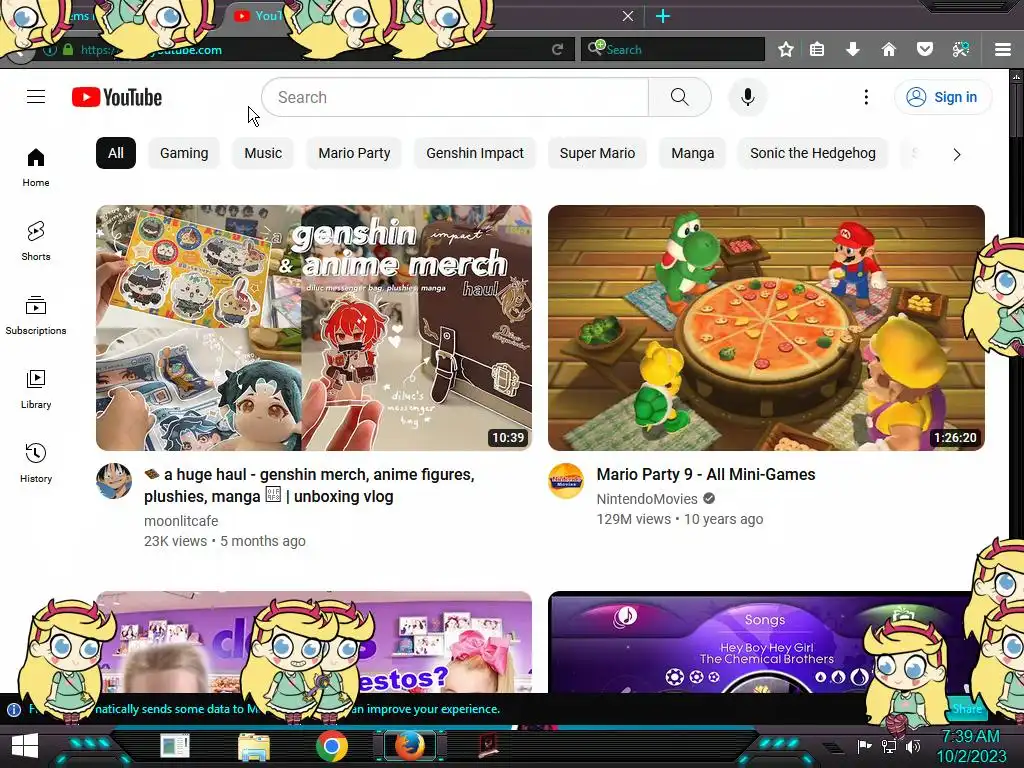Open the moonlitcafe channel link
Viewport: 1024px width, 768px height.
click(181, 521)
